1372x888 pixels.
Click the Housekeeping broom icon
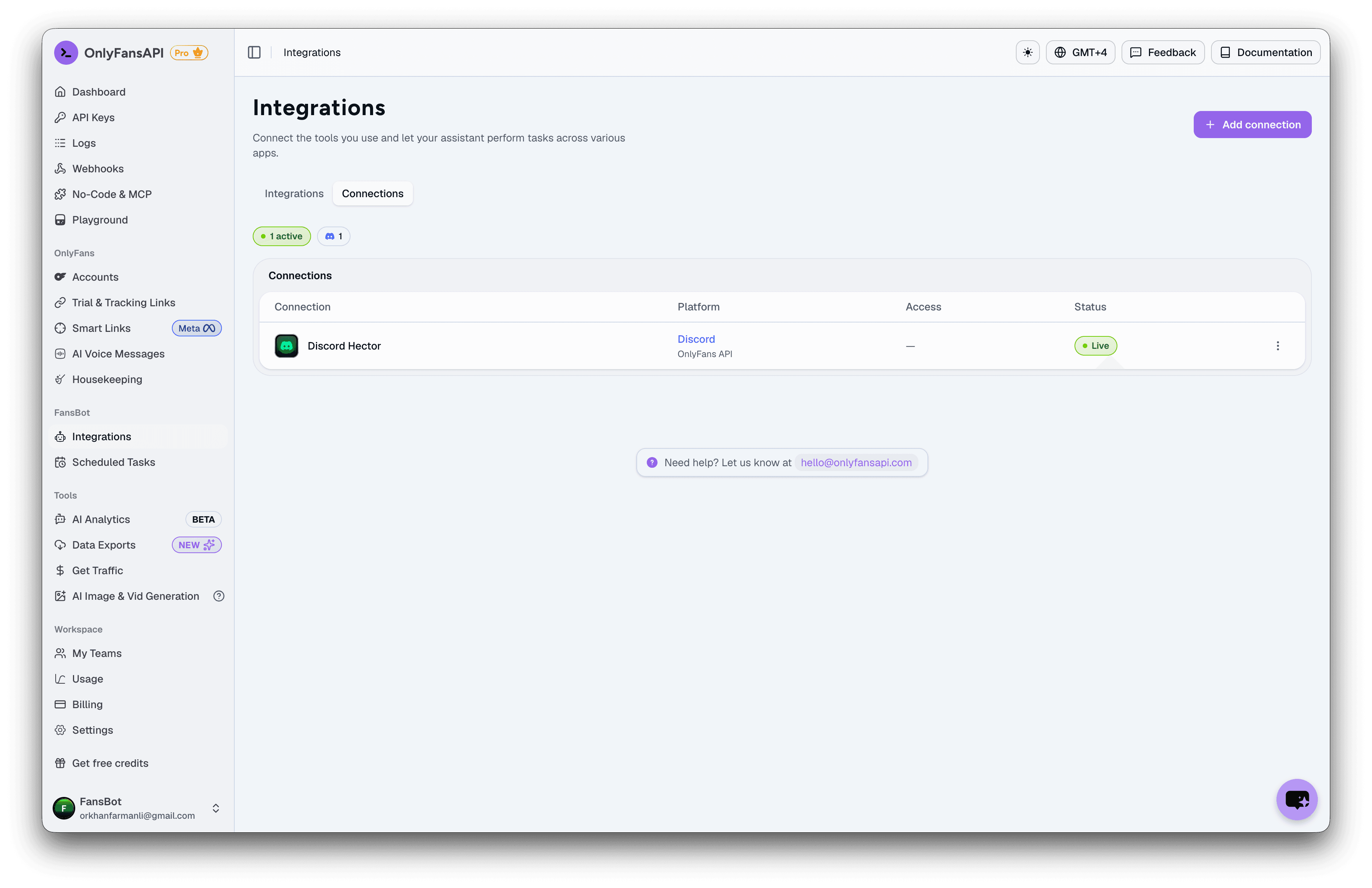coord(60,379)
